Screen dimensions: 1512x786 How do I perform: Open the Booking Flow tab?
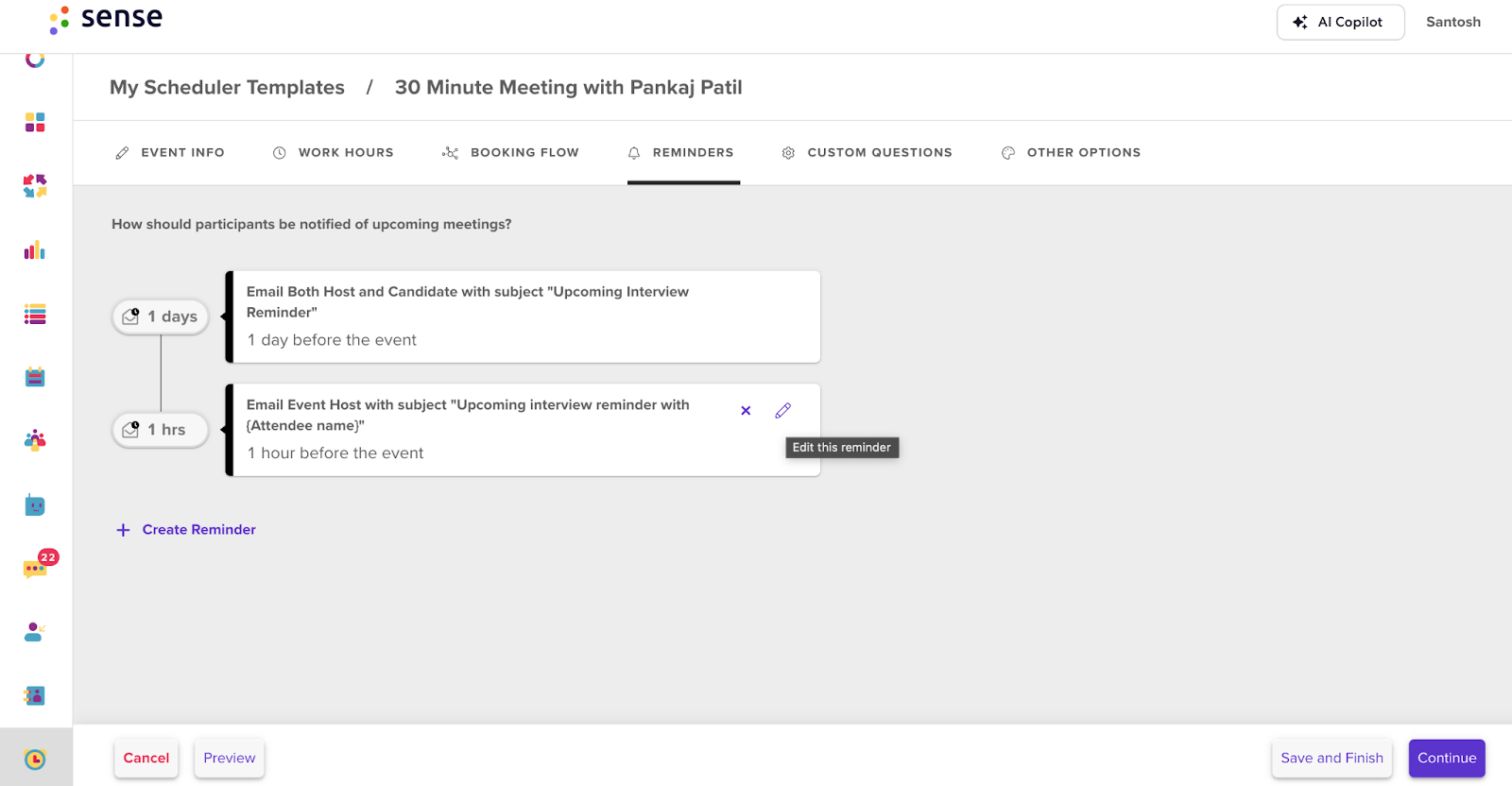click(x=510, y=152)
